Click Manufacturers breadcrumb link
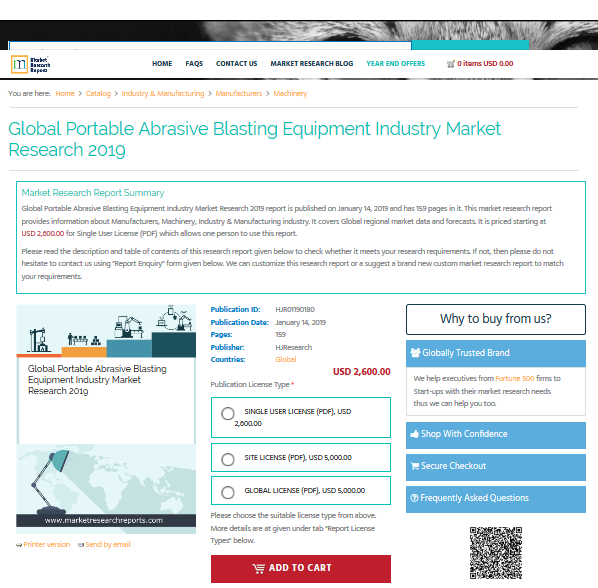Image resolution: width=598 pixels, height=588 pixels. (239, 93)
